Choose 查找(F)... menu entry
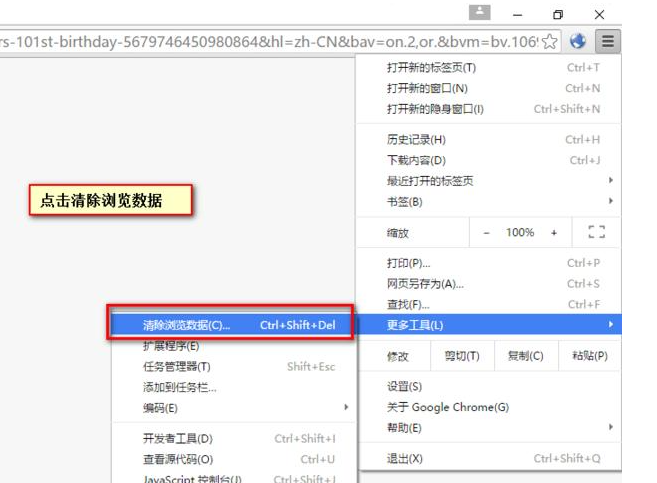The image size is (657, 483). click(489, 305)
